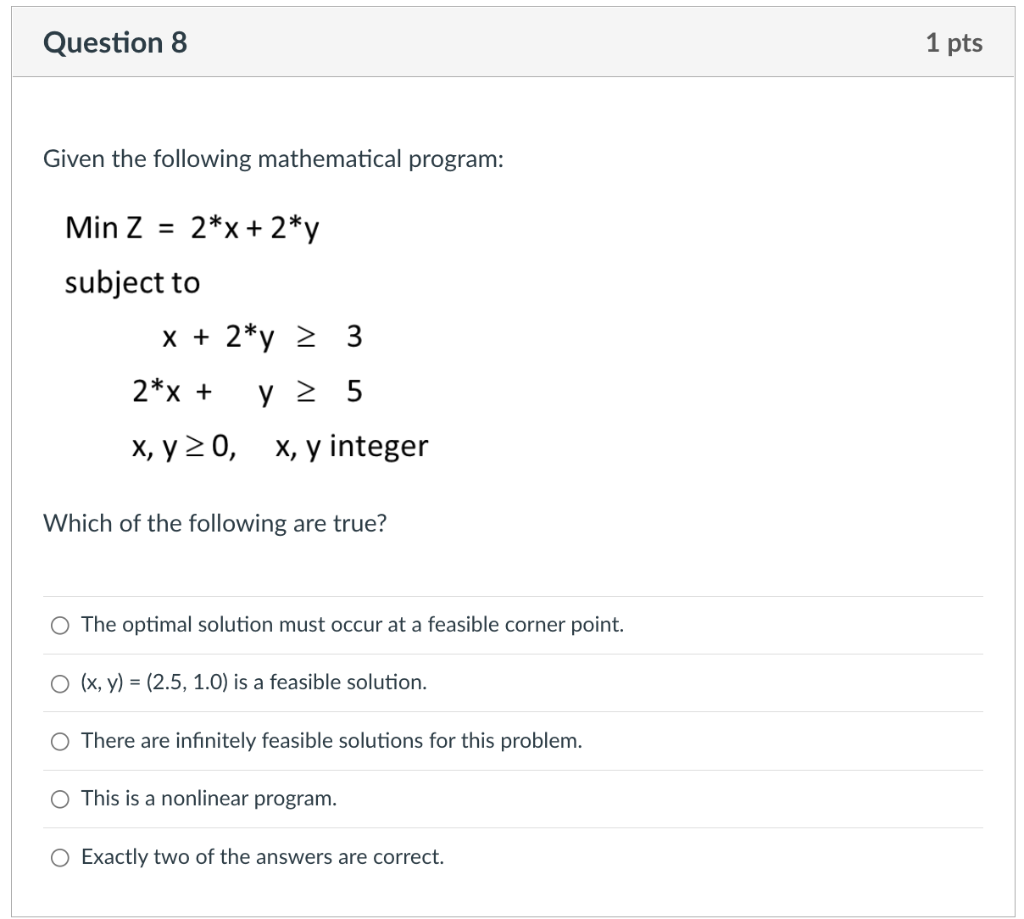Pick 'Exactly two of the answers are correct'
Image resolution: width=1024 pixels, height=919 pixels.
(60, 857)
